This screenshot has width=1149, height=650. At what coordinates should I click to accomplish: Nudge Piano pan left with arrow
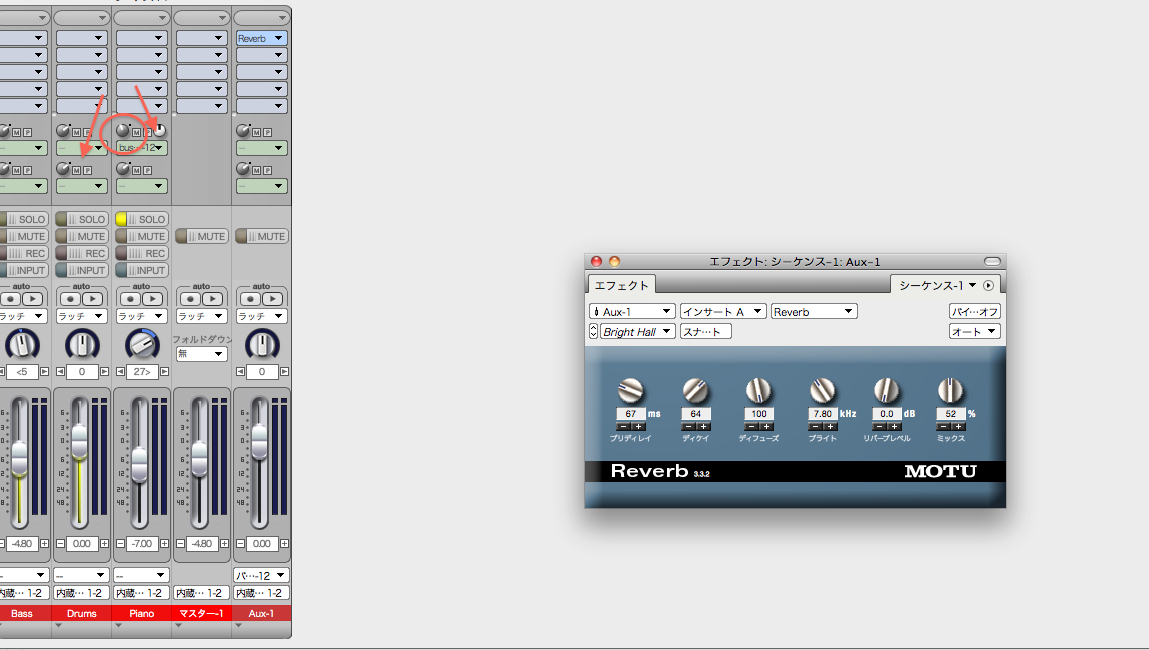[121, 372]
